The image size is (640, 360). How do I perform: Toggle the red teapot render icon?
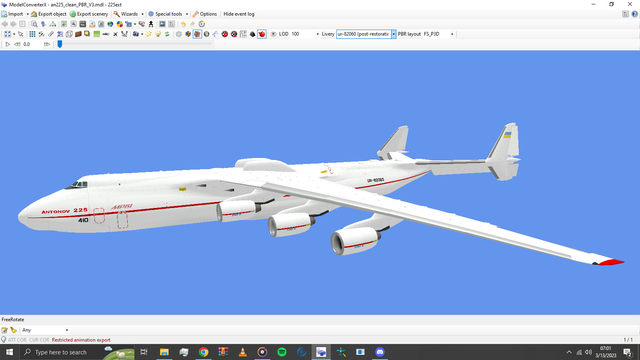(262, 34)
